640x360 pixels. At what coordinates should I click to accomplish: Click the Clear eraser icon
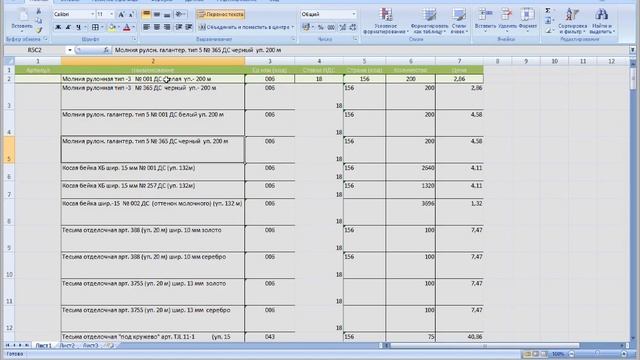coord(548,30)
